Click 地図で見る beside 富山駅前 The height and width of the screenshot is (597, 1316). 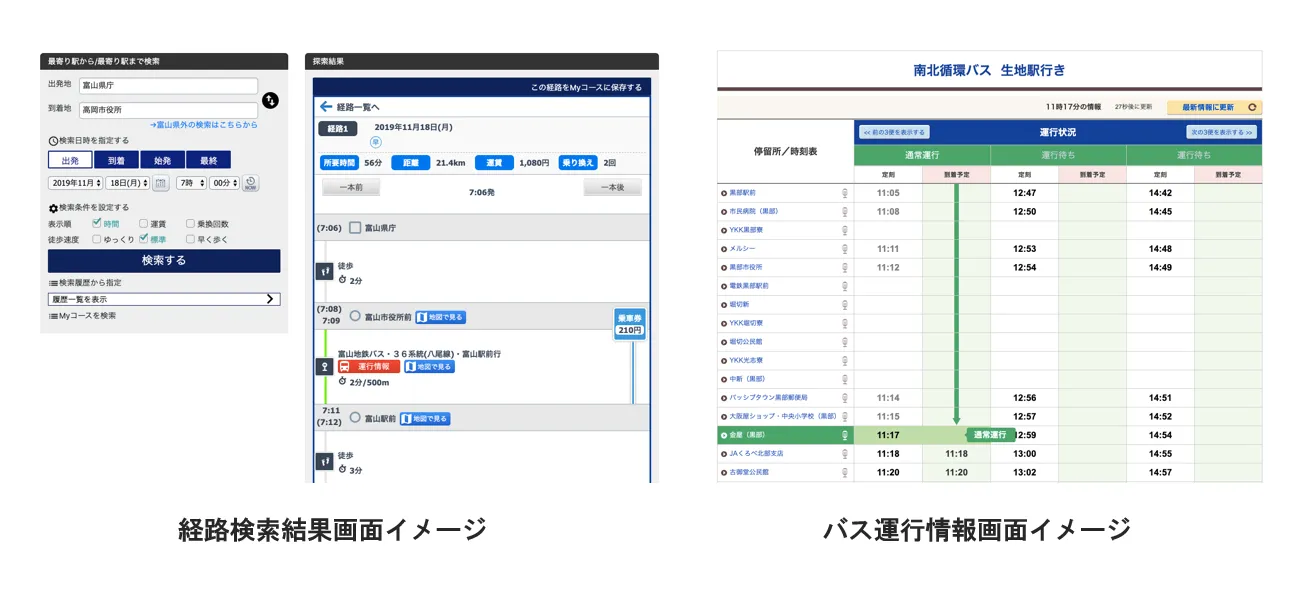(425, 418)
